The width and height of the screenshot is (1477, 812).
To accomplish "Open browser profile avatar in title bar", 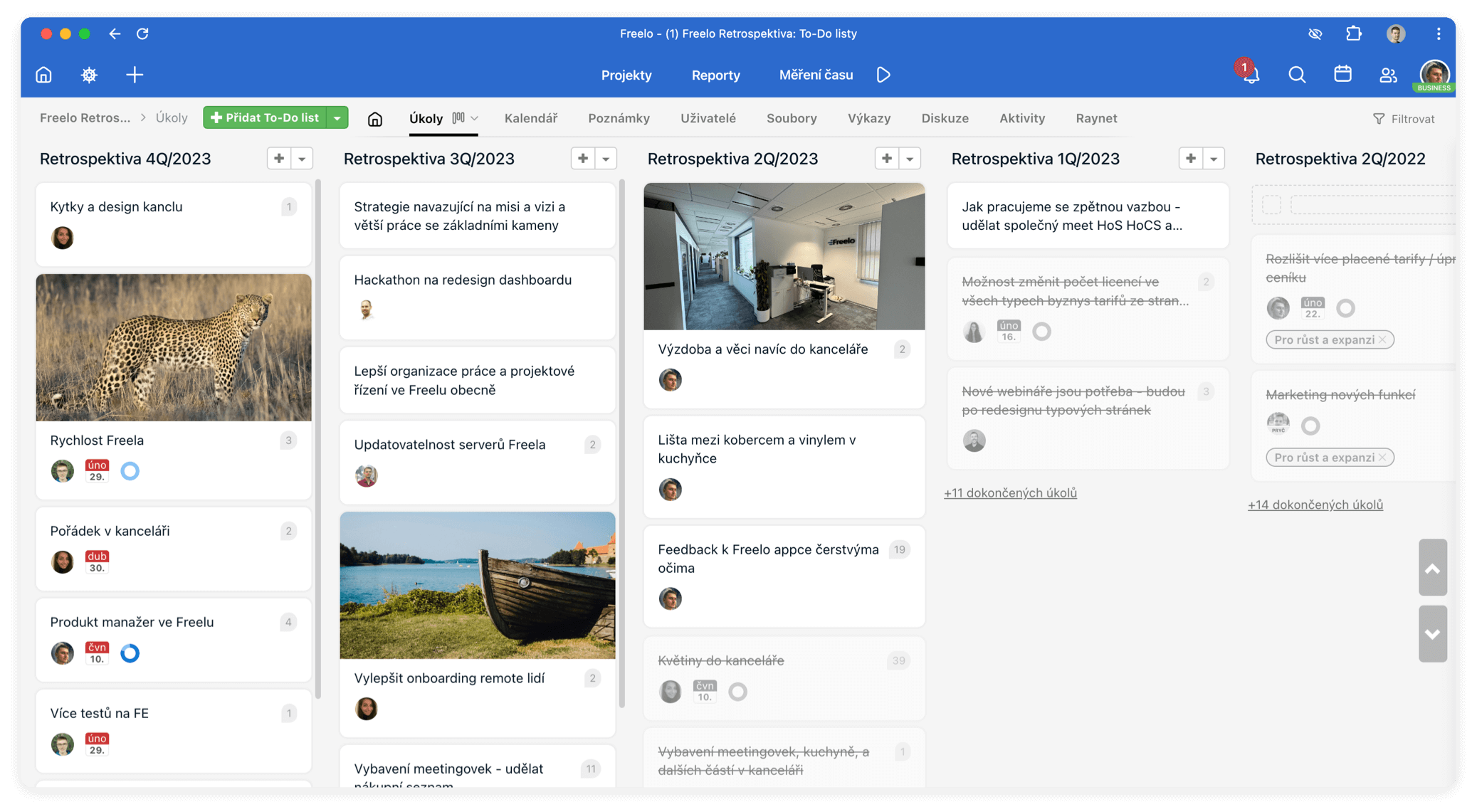I will (x=1396, y=33).
